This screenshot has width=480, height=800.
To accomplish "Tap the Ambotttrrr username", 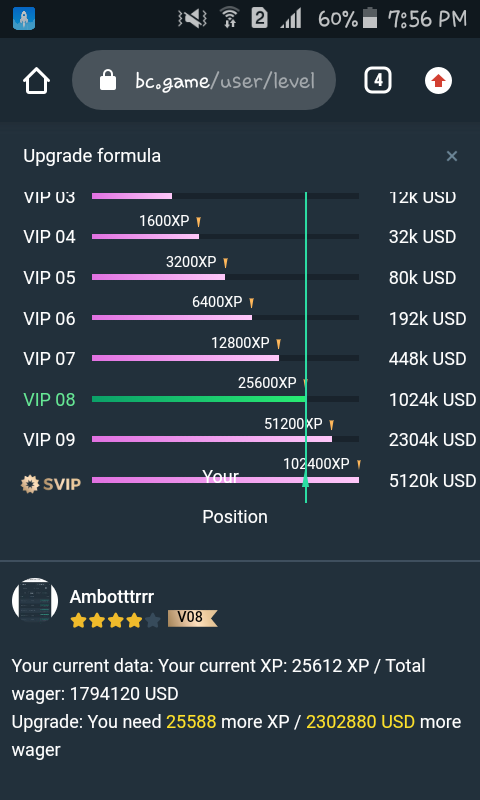I will coord(112,596).
